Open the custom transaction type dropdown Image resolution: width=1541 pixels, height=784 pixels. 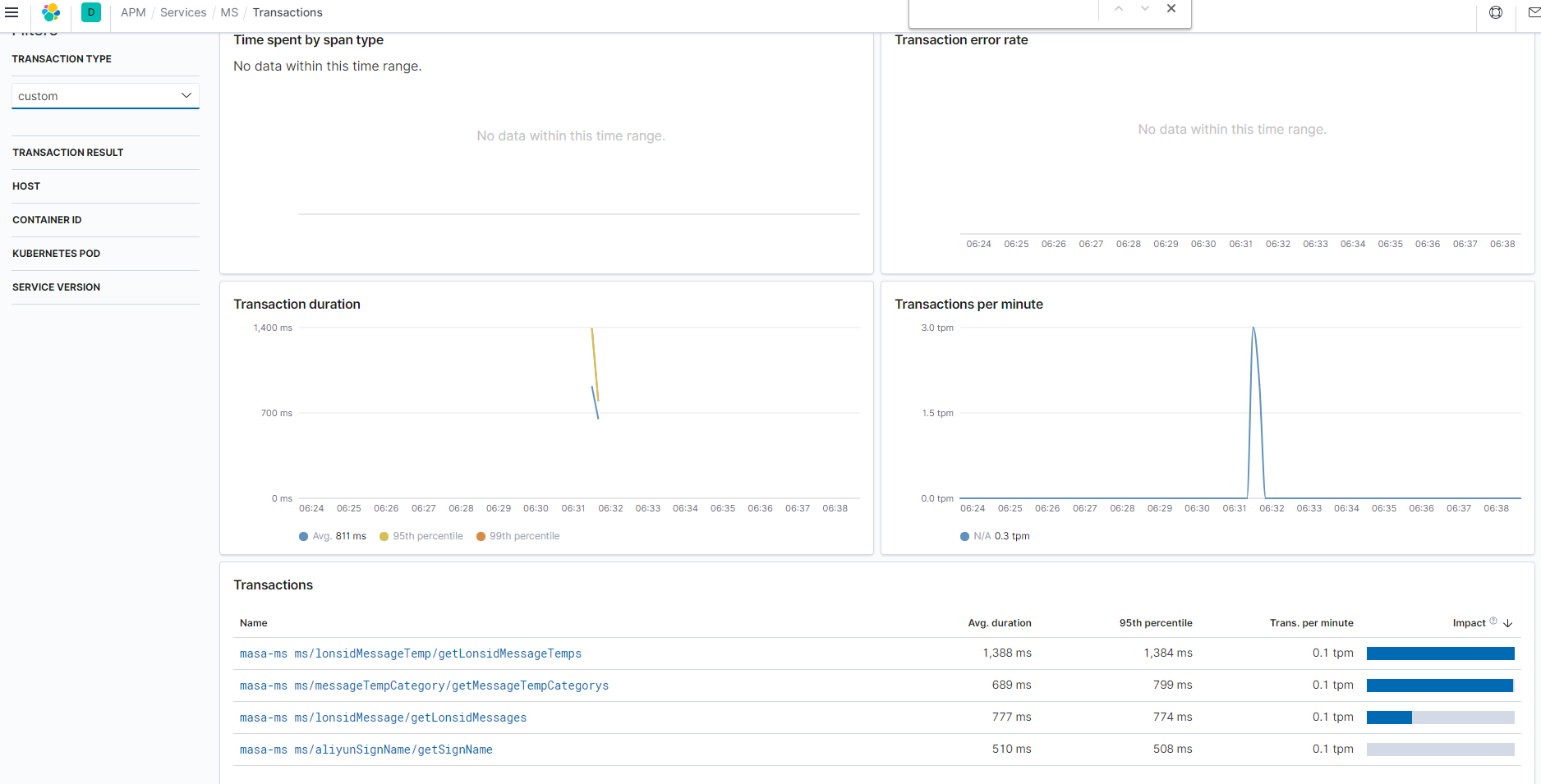click(x=105, y=96)
